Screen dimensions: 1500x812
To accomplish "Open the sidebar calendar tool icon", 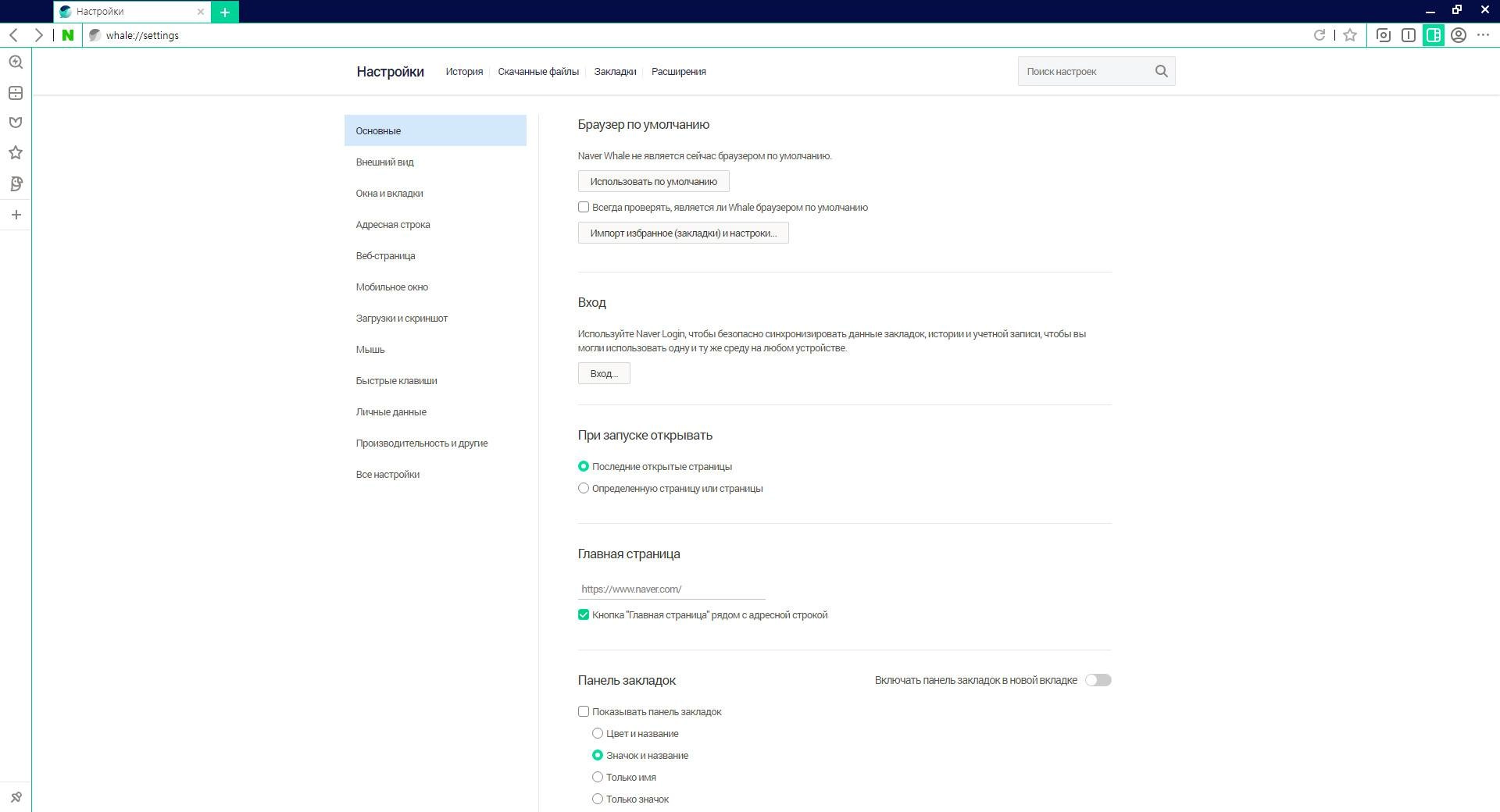I will coord(16,93).
